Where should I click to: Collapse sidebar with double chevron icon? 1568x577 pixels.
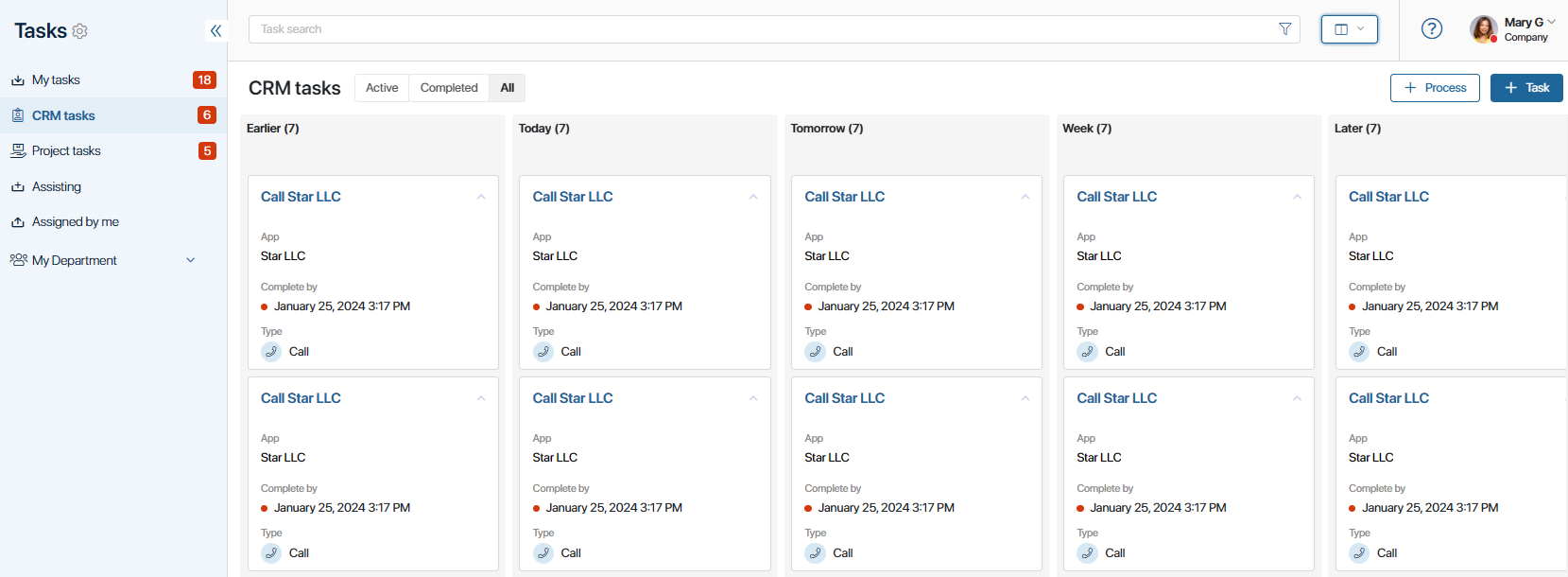216,30
